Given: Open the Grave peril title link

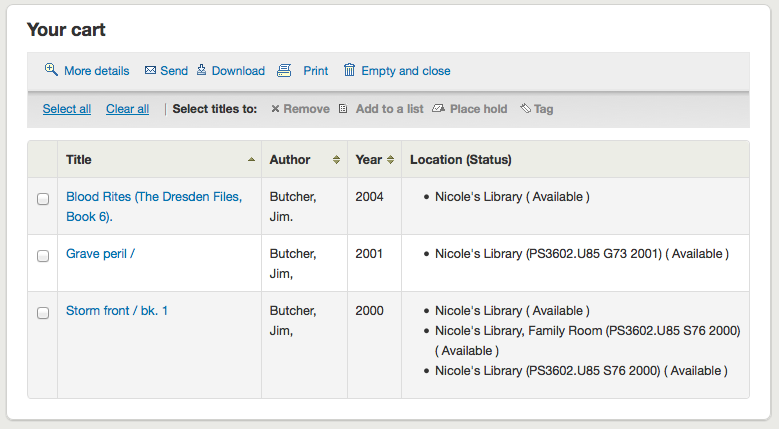Looking at the screenshot, I should (100, 254).
